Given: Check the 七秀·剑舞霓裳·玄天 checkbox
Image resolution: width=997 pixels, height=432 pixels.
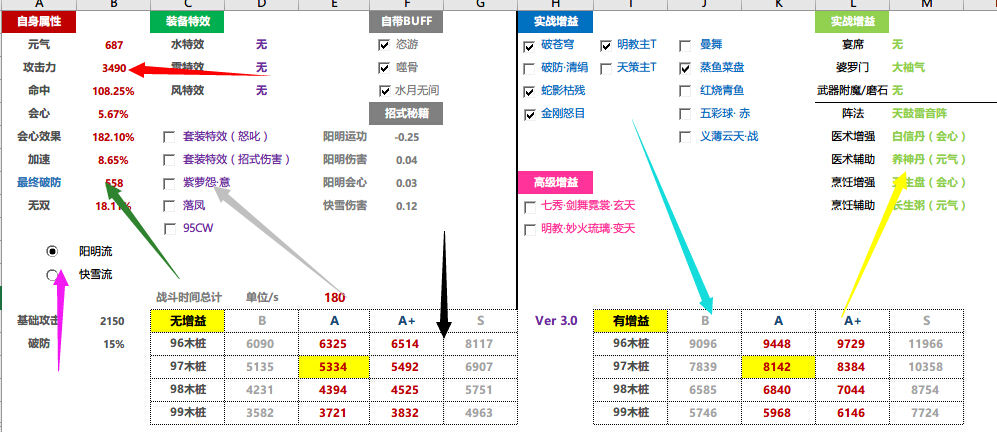Looking at the screenshot, I should (x=529, y=206).
